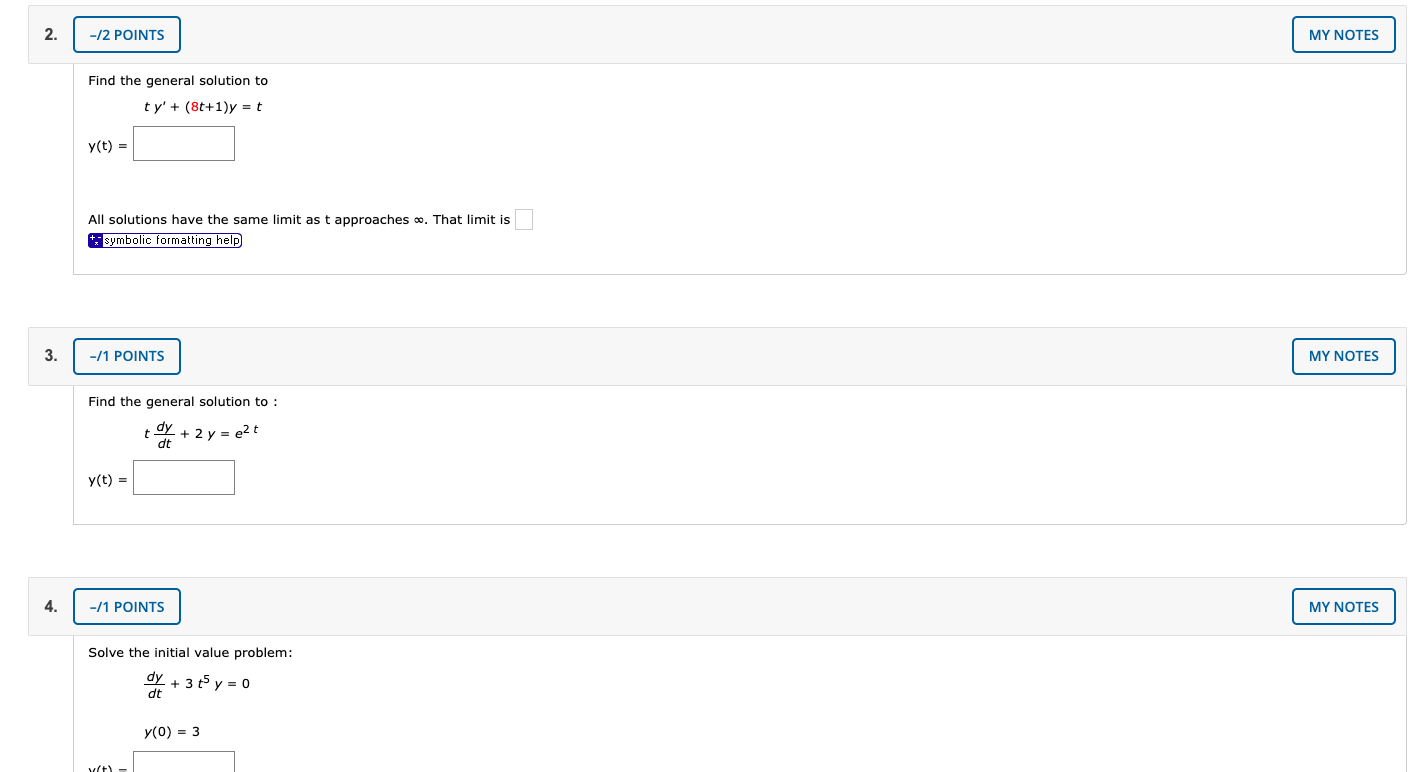Click the question number 3 label
This screenshot has width=1422, height=772.
51,355
